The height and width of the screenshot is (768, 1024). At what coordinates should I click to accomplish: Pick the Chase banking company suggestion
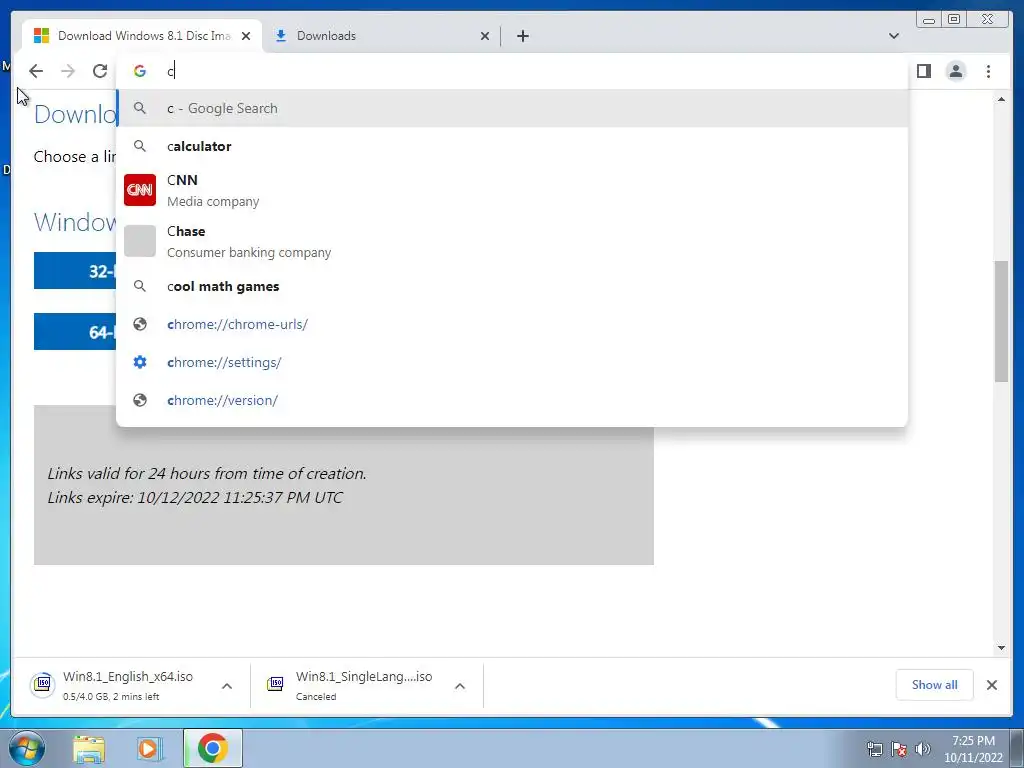click(x=512, y=242)
